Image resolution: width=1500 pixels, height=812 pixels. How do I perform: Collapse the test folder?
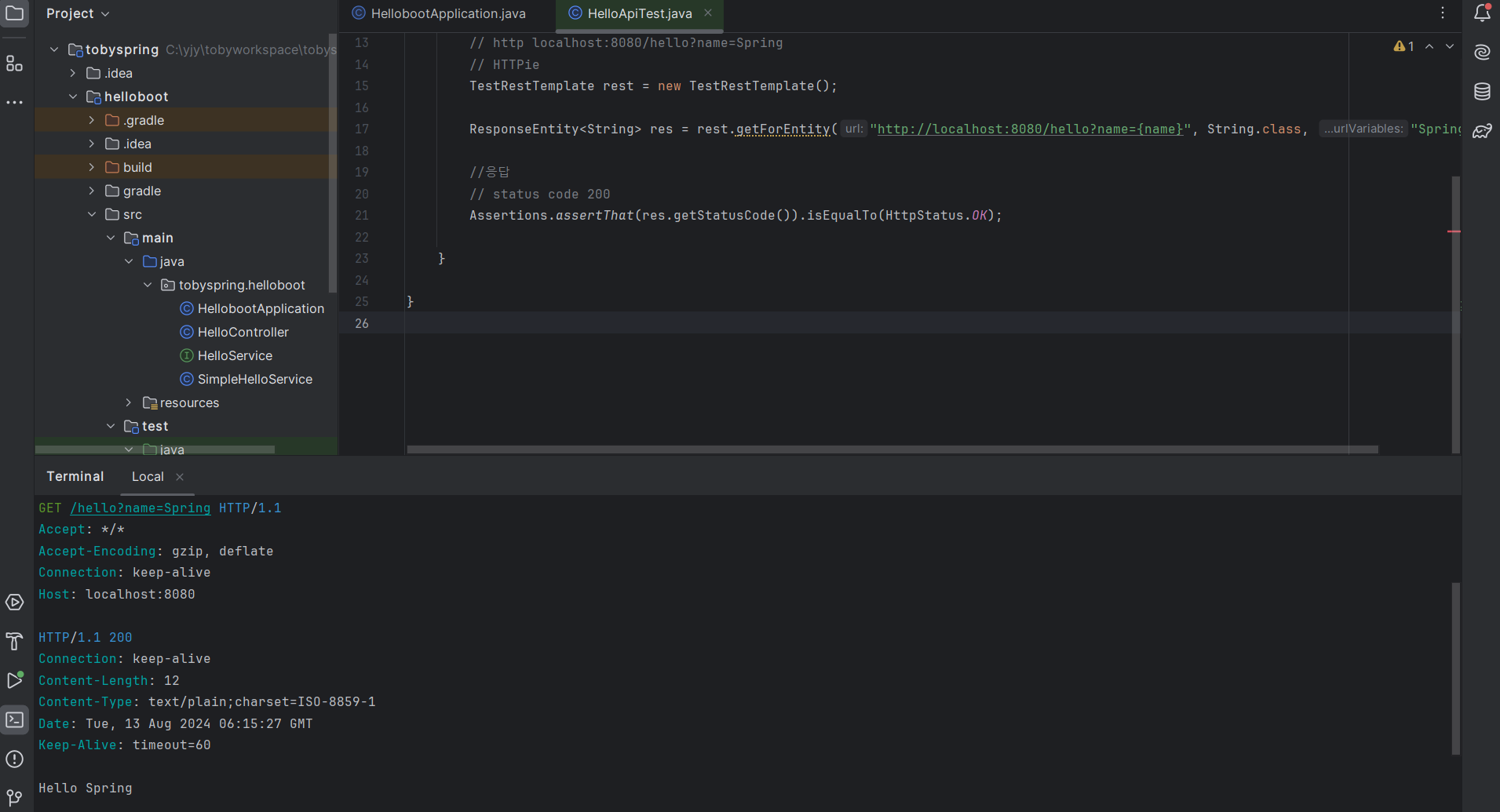[111, 426]
